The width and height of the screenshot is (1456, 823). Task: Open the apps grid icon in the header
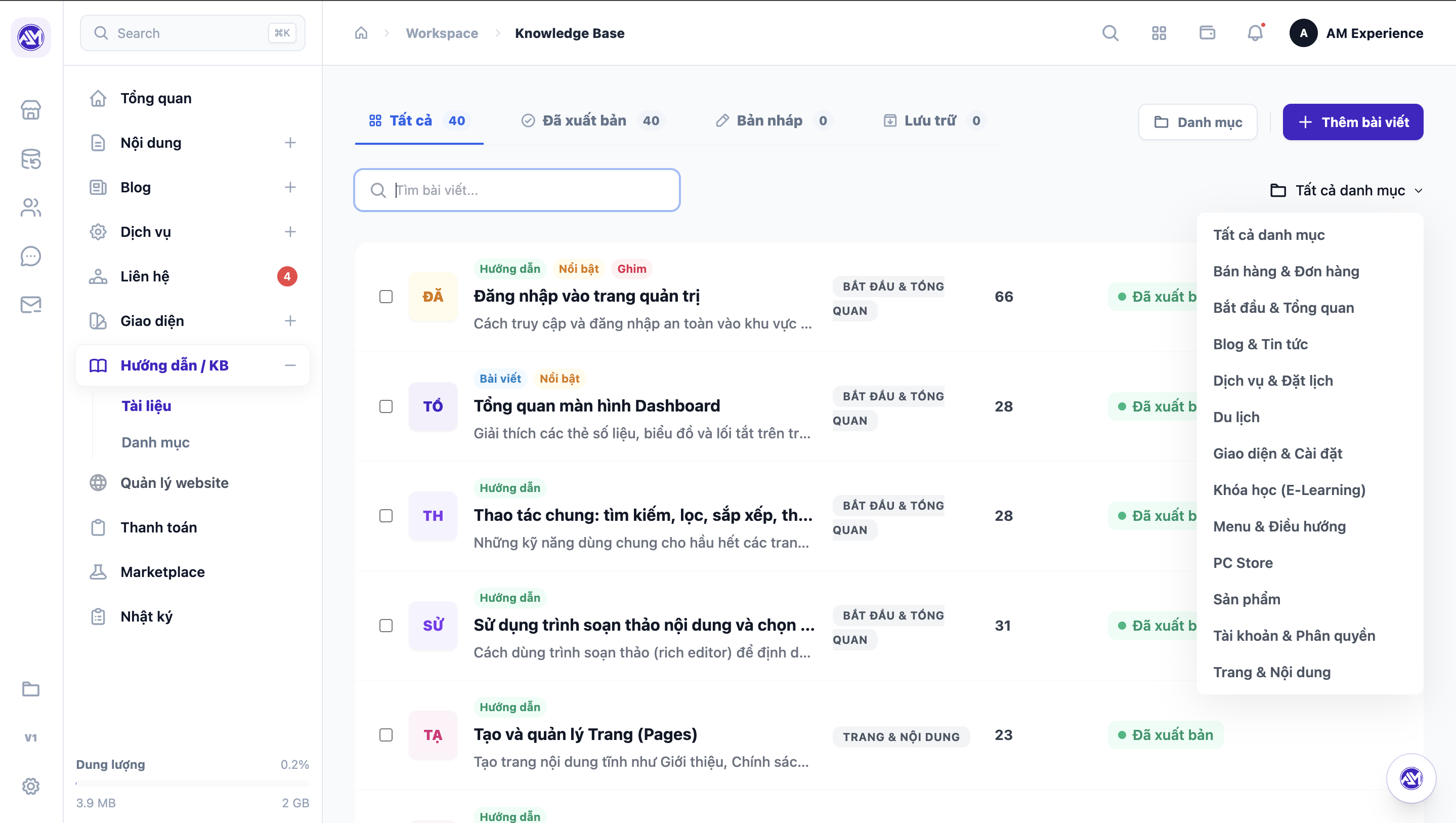pos(1159,33)
